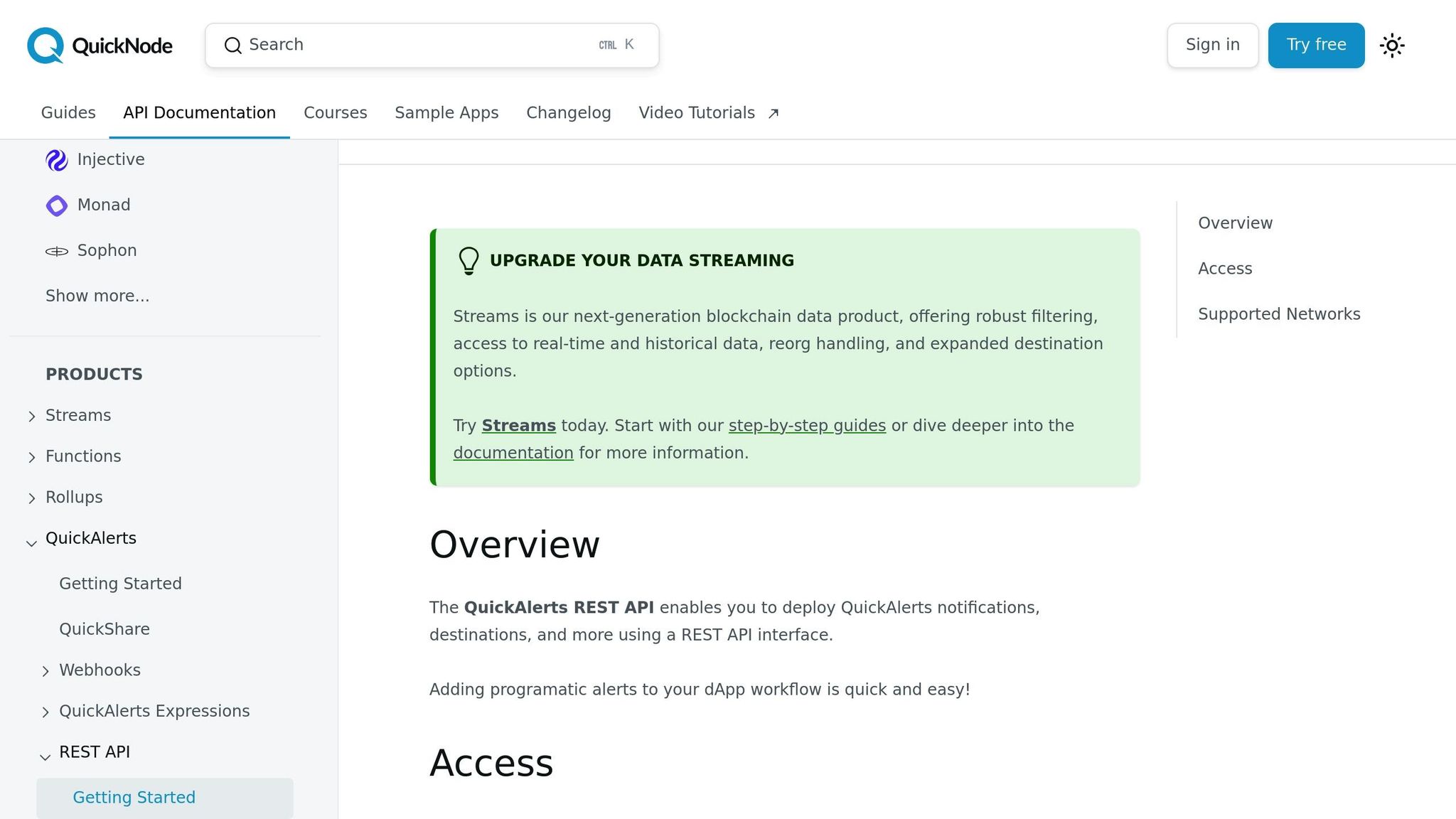Open the Courses tab
This screenshot has height=819, width=1456.
pyautogui.click(x=336, y=112)
